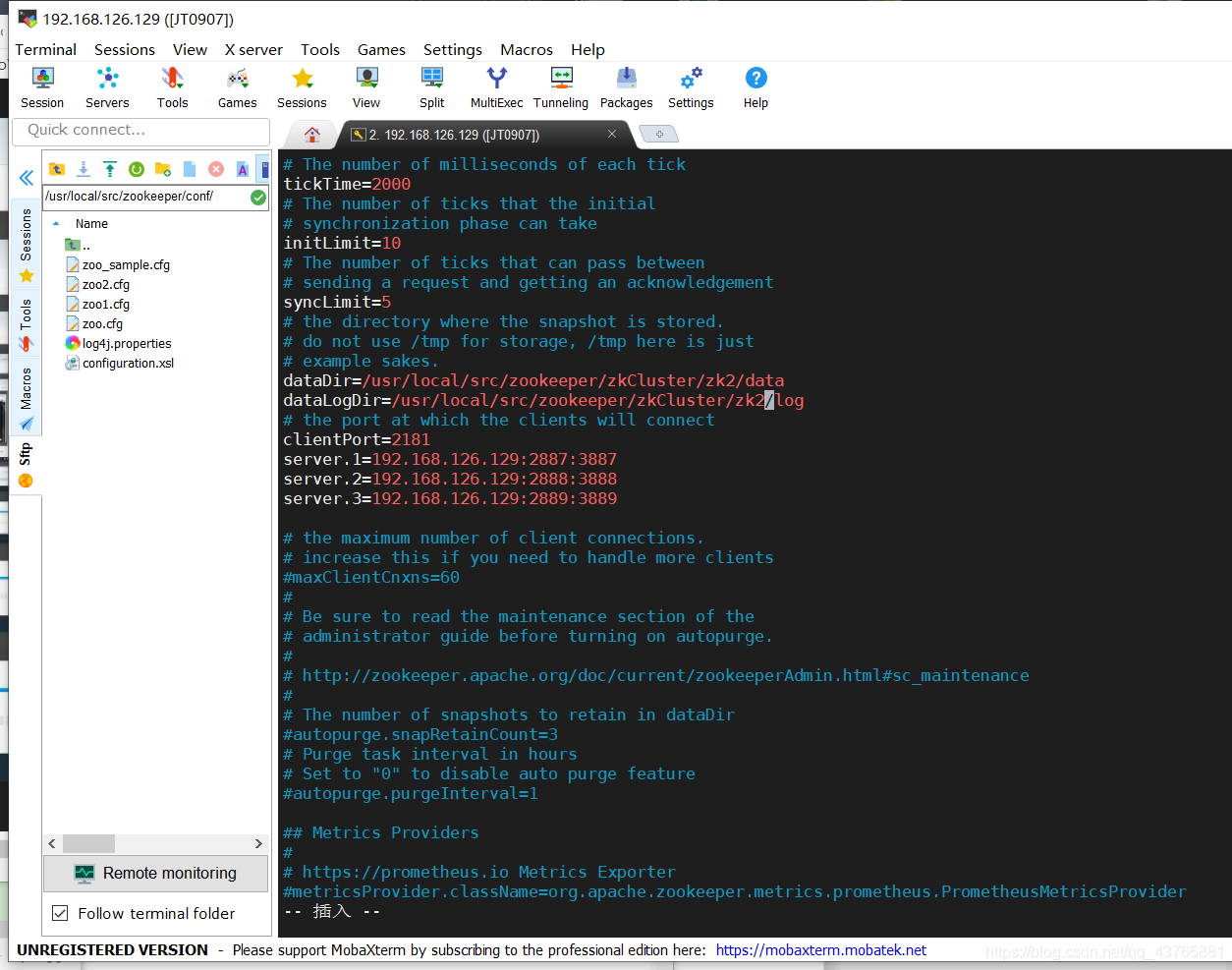Select zoo2.cfg in file list
The width and height of the screenshot is (1232, 970).
[97, 284]
